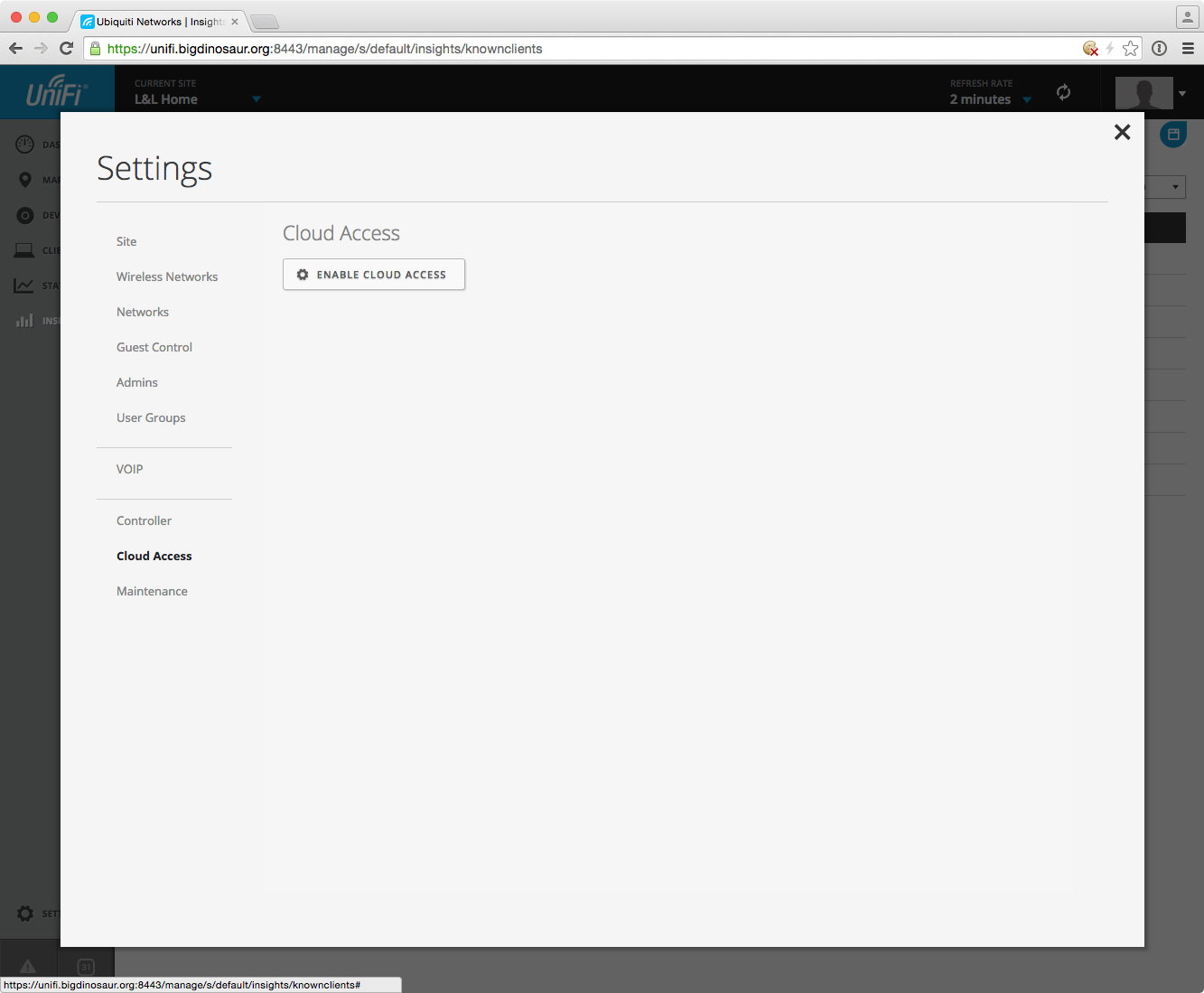This screenshot has height=993, width=1204.
Task: Go to Networks settings
Action: point(143,312)
